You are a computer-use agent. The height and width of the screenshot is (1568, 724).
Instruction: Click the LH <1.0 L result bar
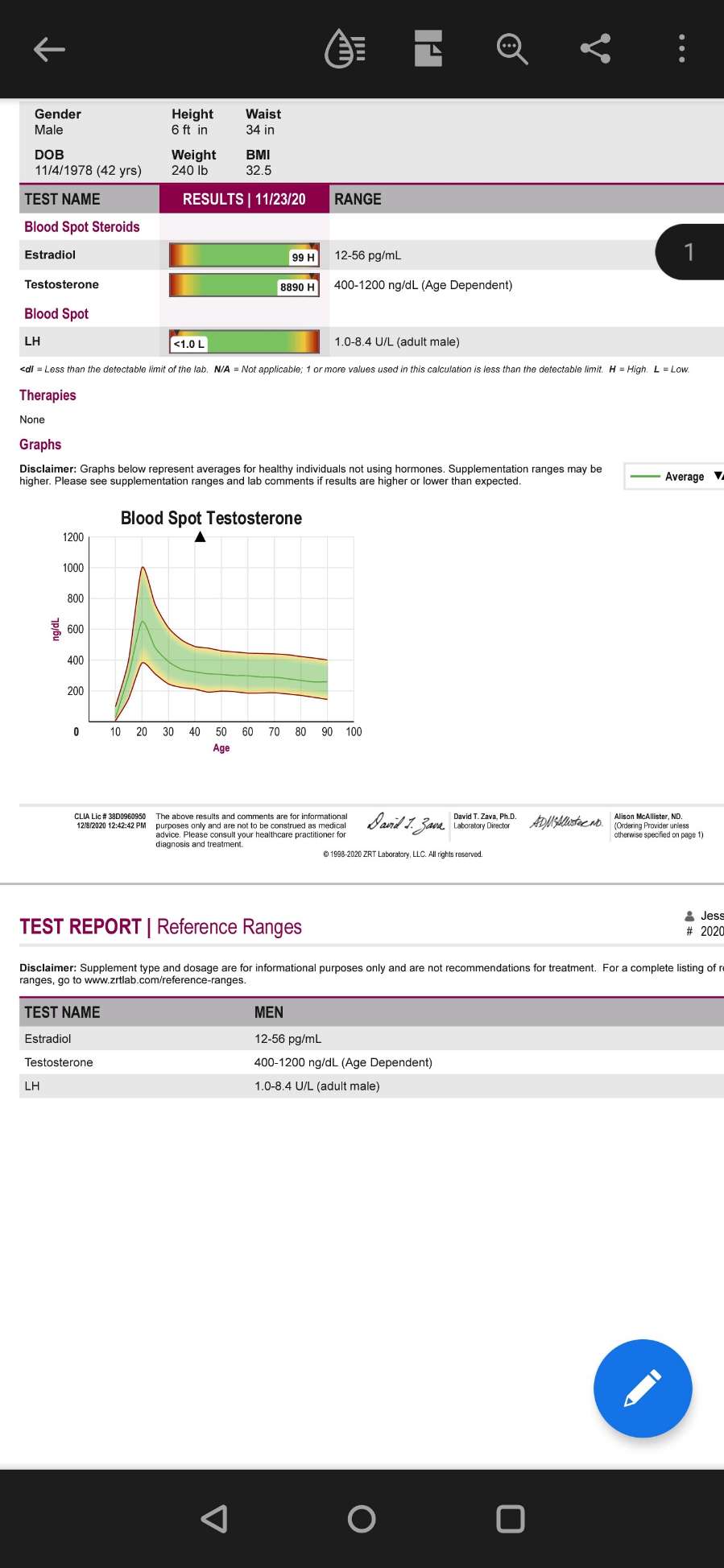pyautogui.click(x=244, y=341)
